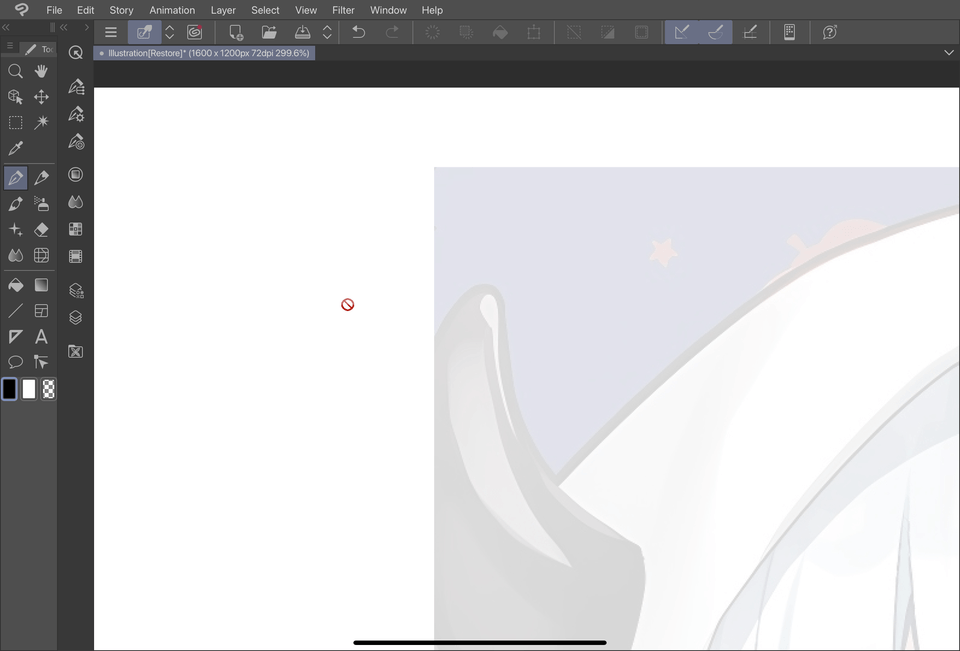Screen dimensions: 960x651
Task: Open the canvas tab list chevron on the right
Action: pyautogui.click(x=948, y=52)
